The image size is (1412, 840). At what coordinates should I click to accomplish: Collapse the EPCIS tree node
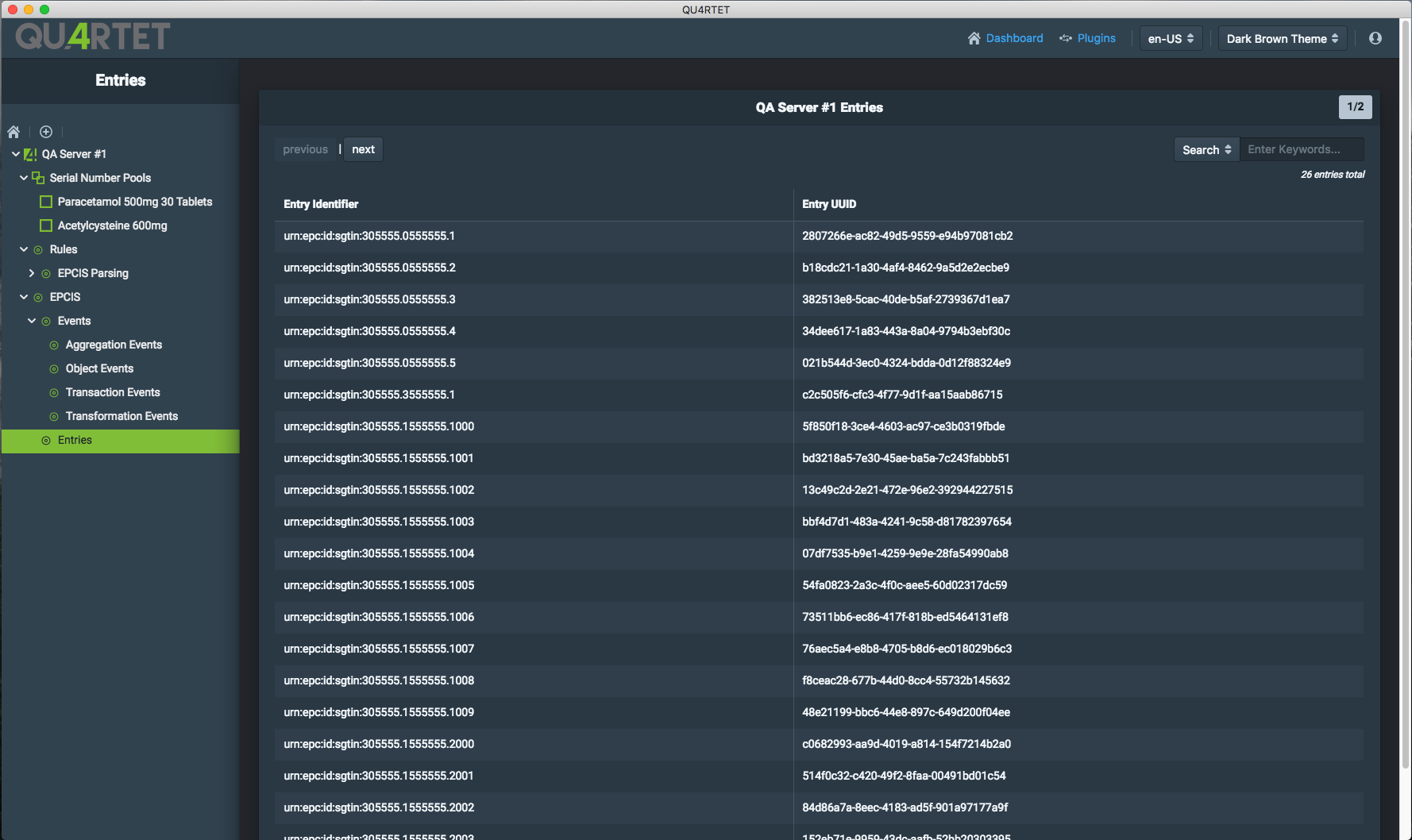[x=24, y=297]
